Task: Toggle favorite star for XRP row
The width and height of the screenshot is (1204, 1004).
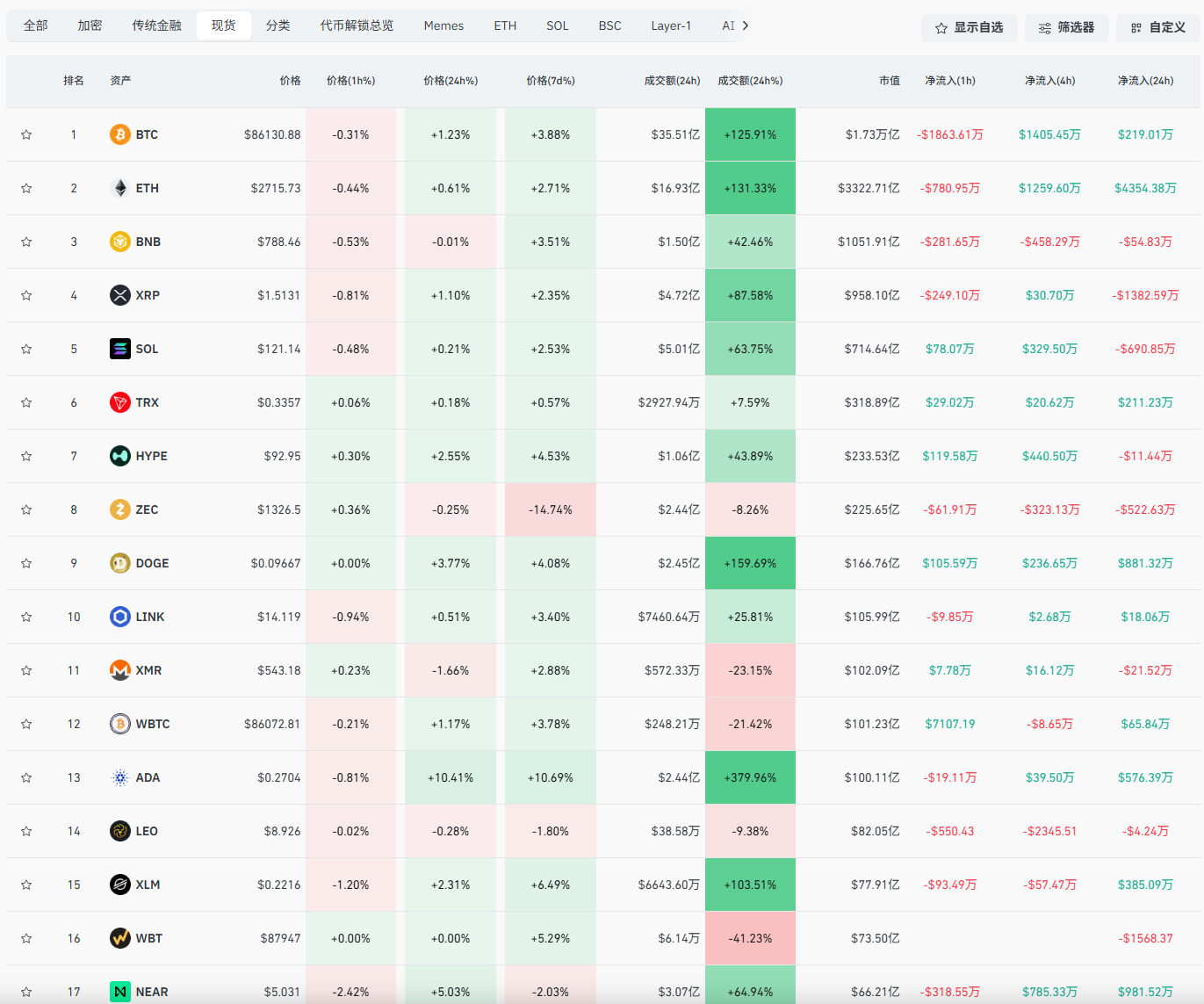Action: (26, 295)
